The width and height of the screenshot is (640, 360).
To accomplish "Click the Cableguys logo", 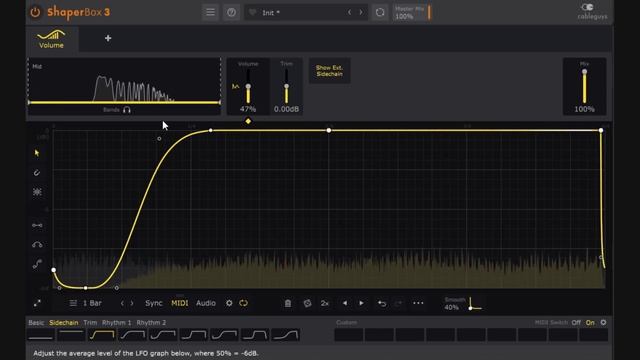I will click(x=592, y=12).
